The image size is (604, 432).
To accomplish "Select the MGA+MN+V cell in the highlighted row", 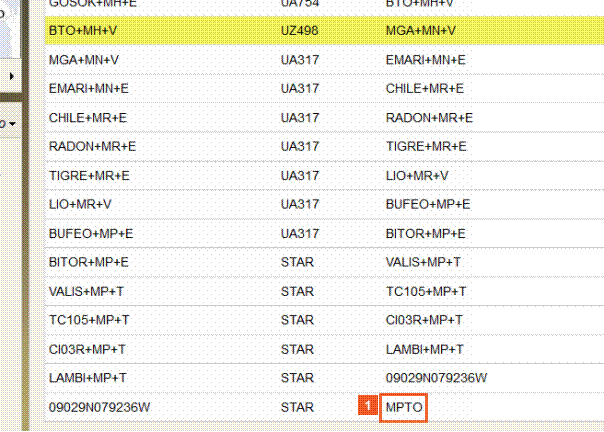I will point(421,30).
